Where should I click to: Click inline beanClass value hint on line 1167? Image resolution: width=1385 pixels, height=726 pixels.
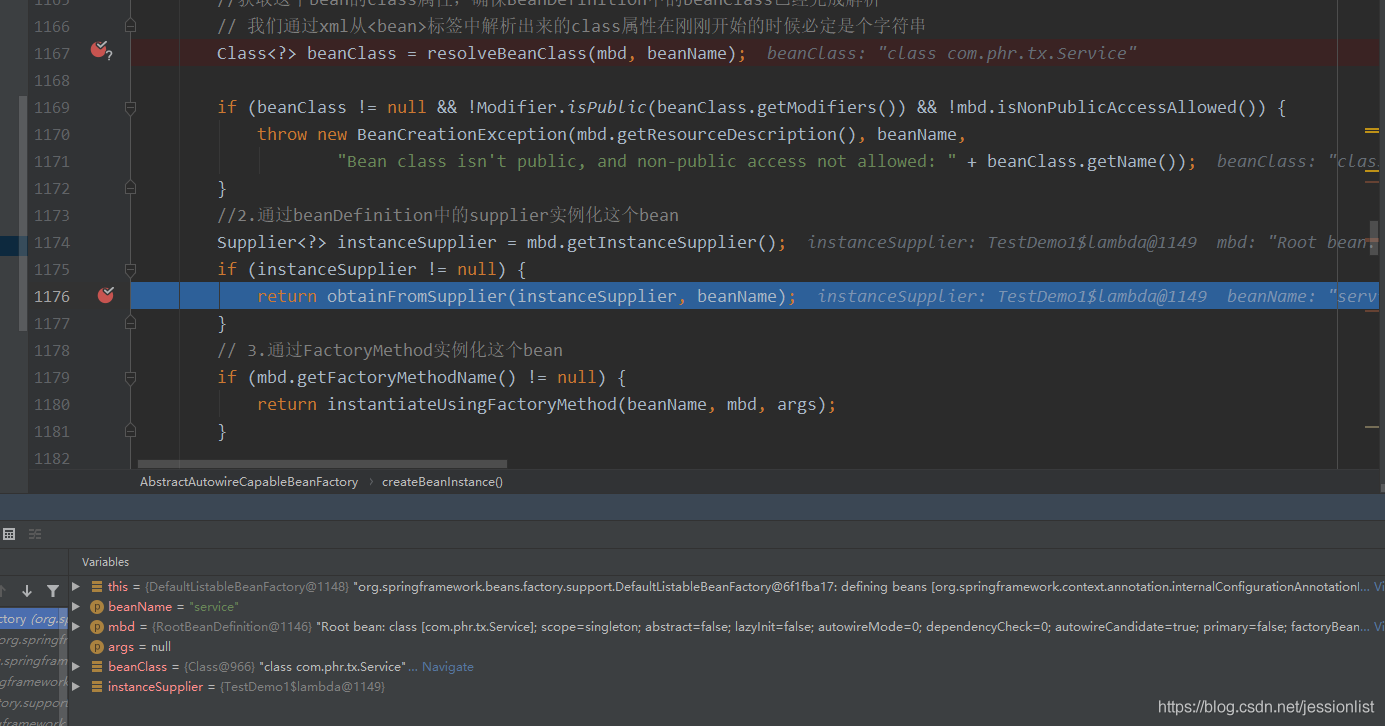[952, 53]
